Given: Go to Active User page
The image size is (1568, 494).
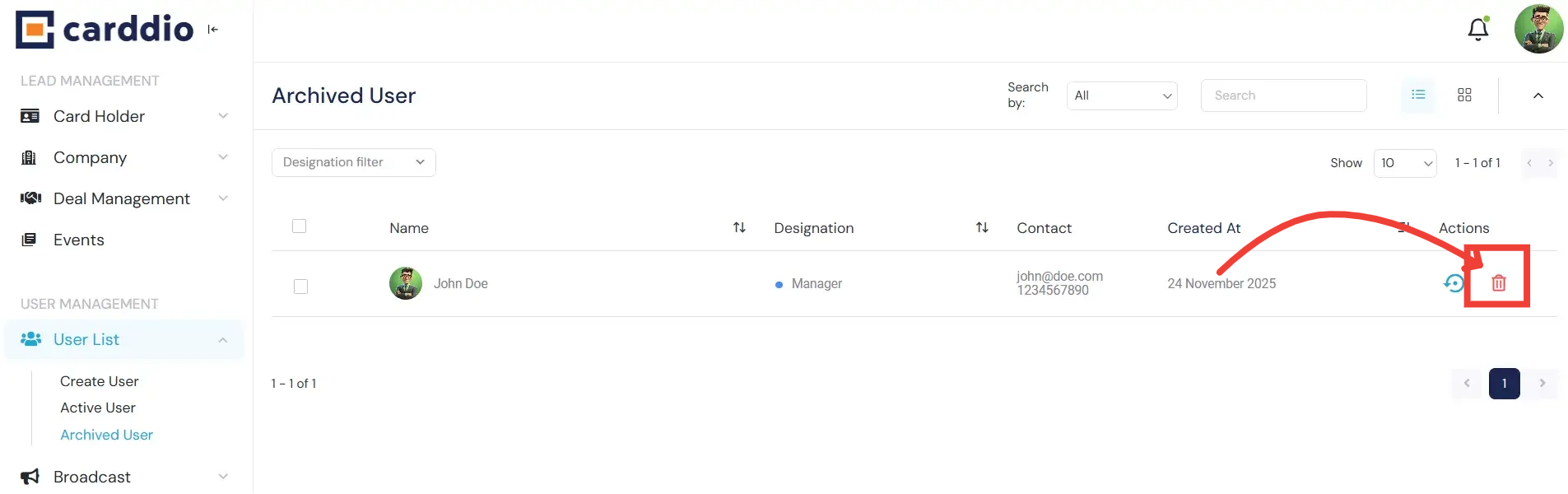Looking at the screenshot, I should pos(98,408).
